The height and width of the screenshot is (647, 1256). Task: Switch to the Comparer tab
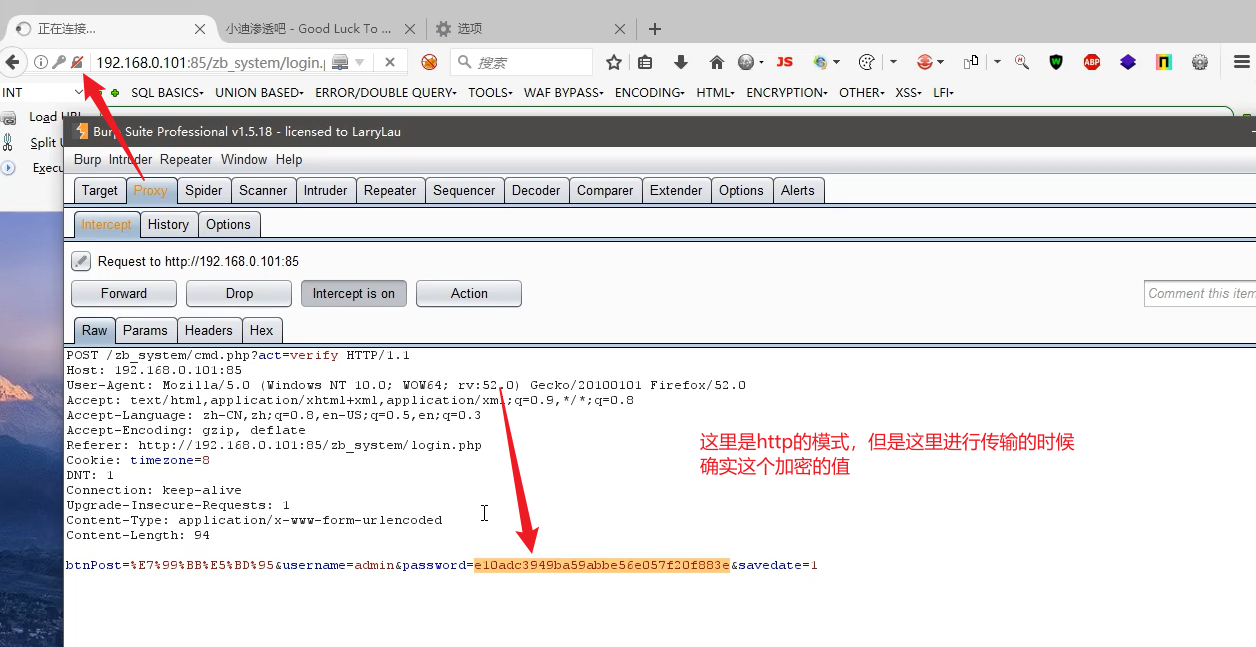[605, 190]
